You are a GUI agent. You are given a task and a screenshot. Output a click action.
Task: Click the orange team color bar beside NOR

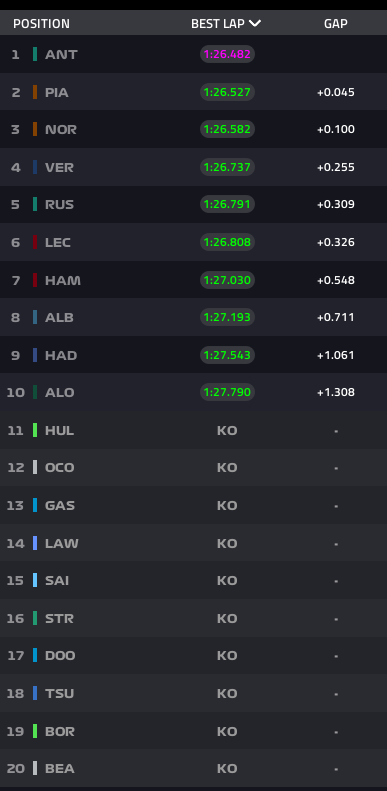pyautogui.click(x=35, y=129)
